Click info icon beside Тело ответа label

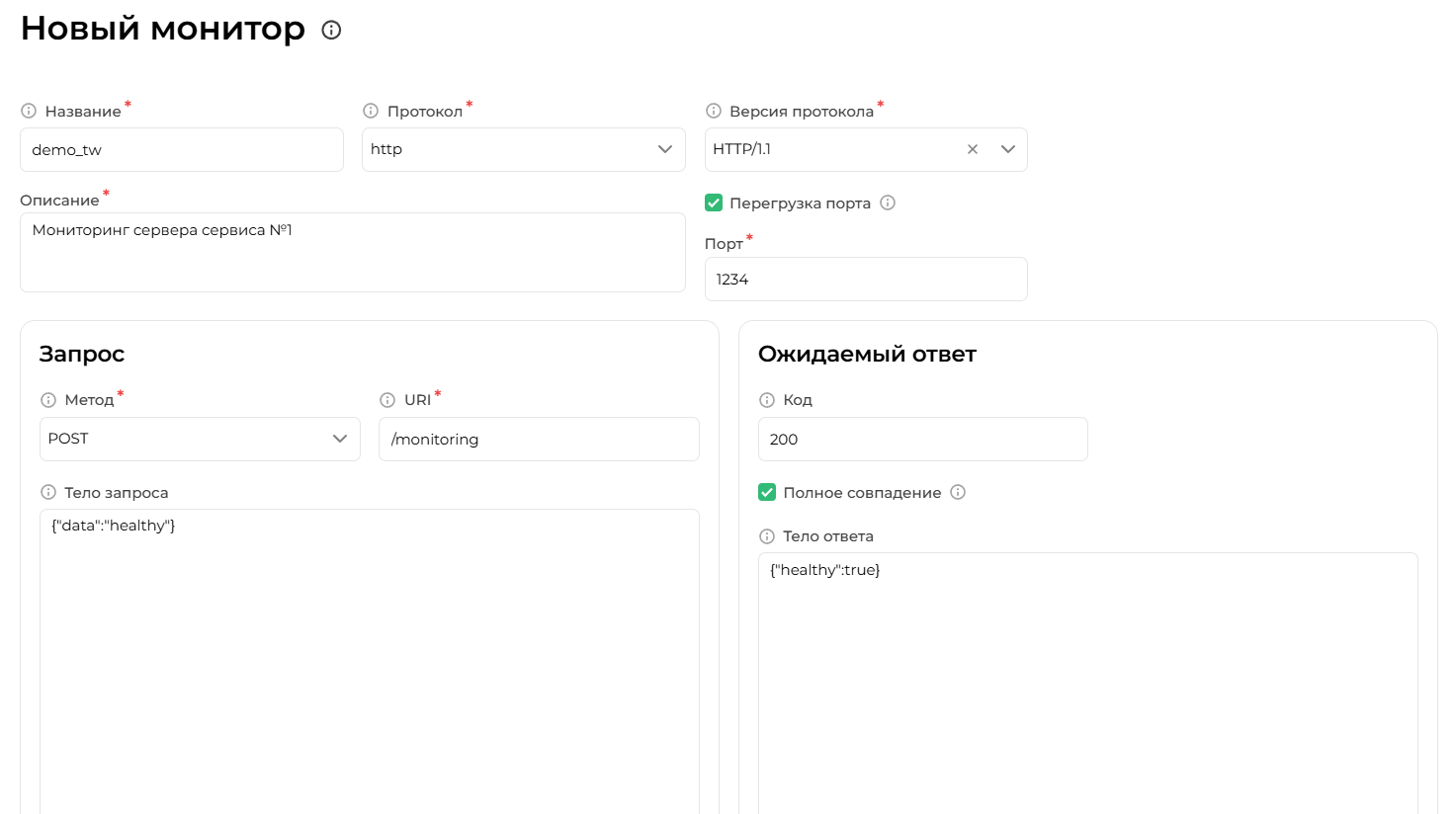(766, 536)
